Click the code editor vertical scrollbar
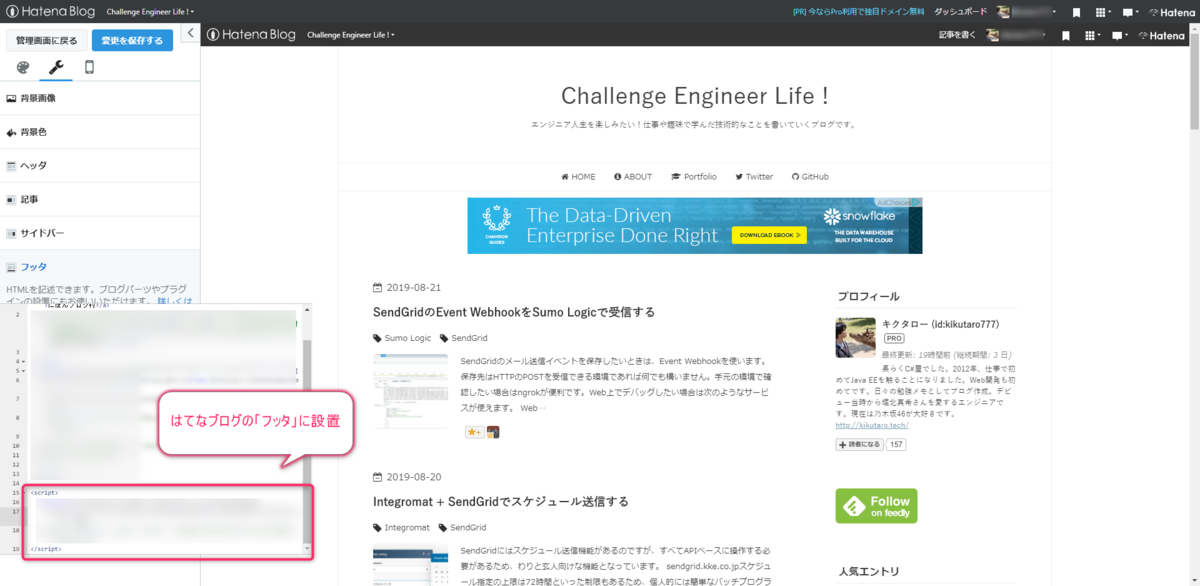 coord(307,430)
